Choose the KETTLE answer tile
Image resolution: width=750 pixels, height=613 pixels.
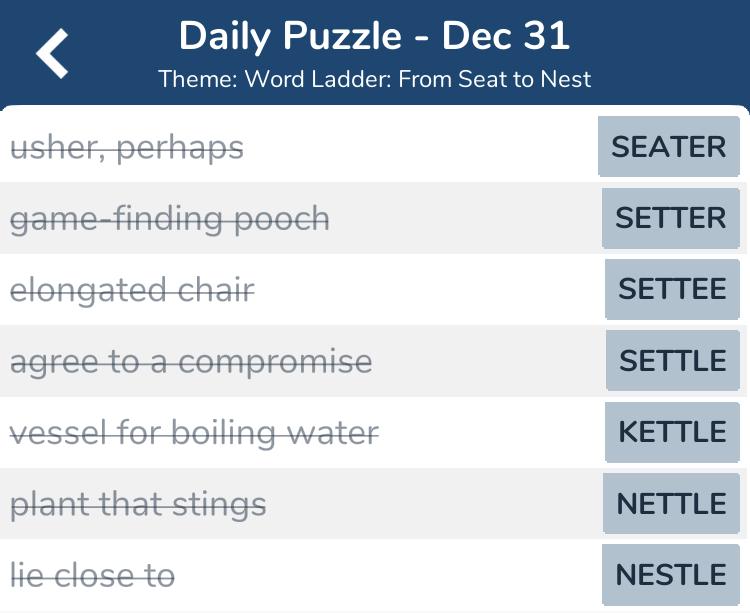point(672,432)
